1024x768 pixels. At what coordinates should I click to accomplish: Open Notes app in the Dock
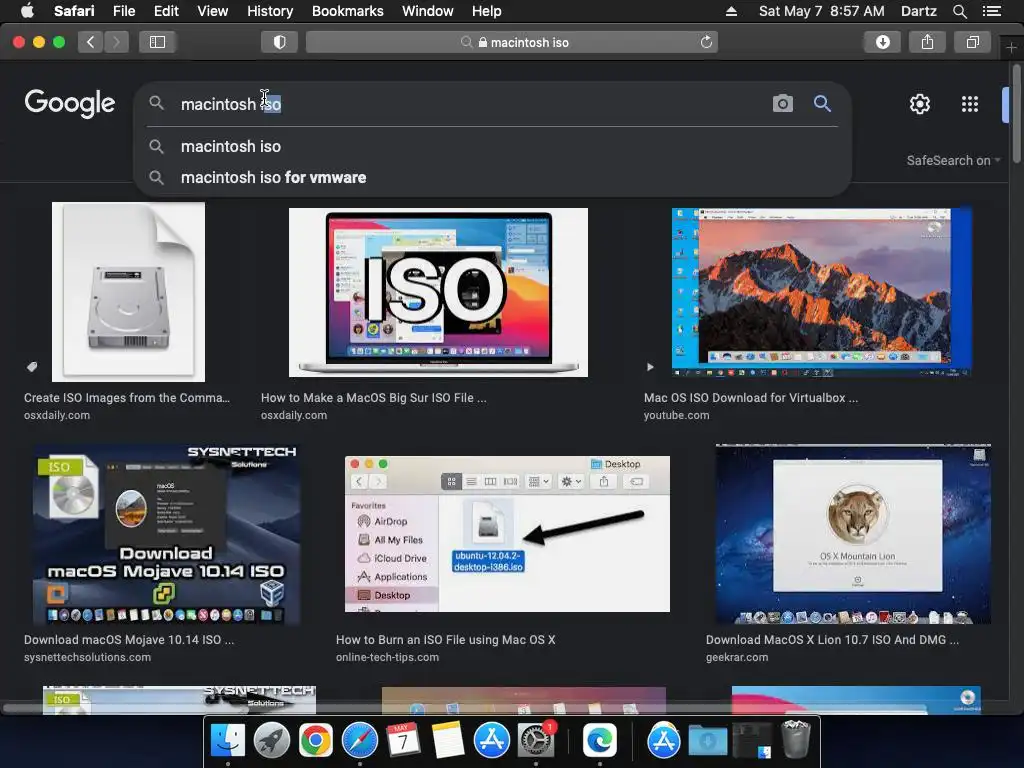pyautogui.click(x=448, y=741)
